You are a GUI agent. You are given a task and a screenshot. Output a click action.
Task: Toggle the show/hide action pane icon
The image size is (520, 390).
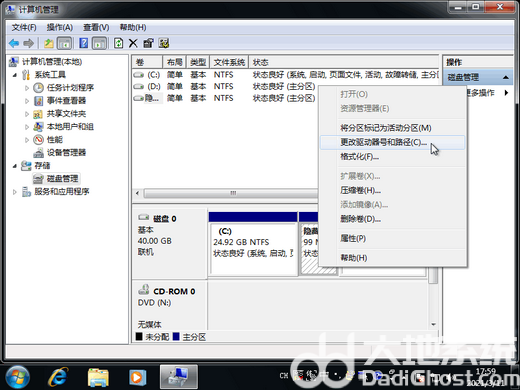99,43
